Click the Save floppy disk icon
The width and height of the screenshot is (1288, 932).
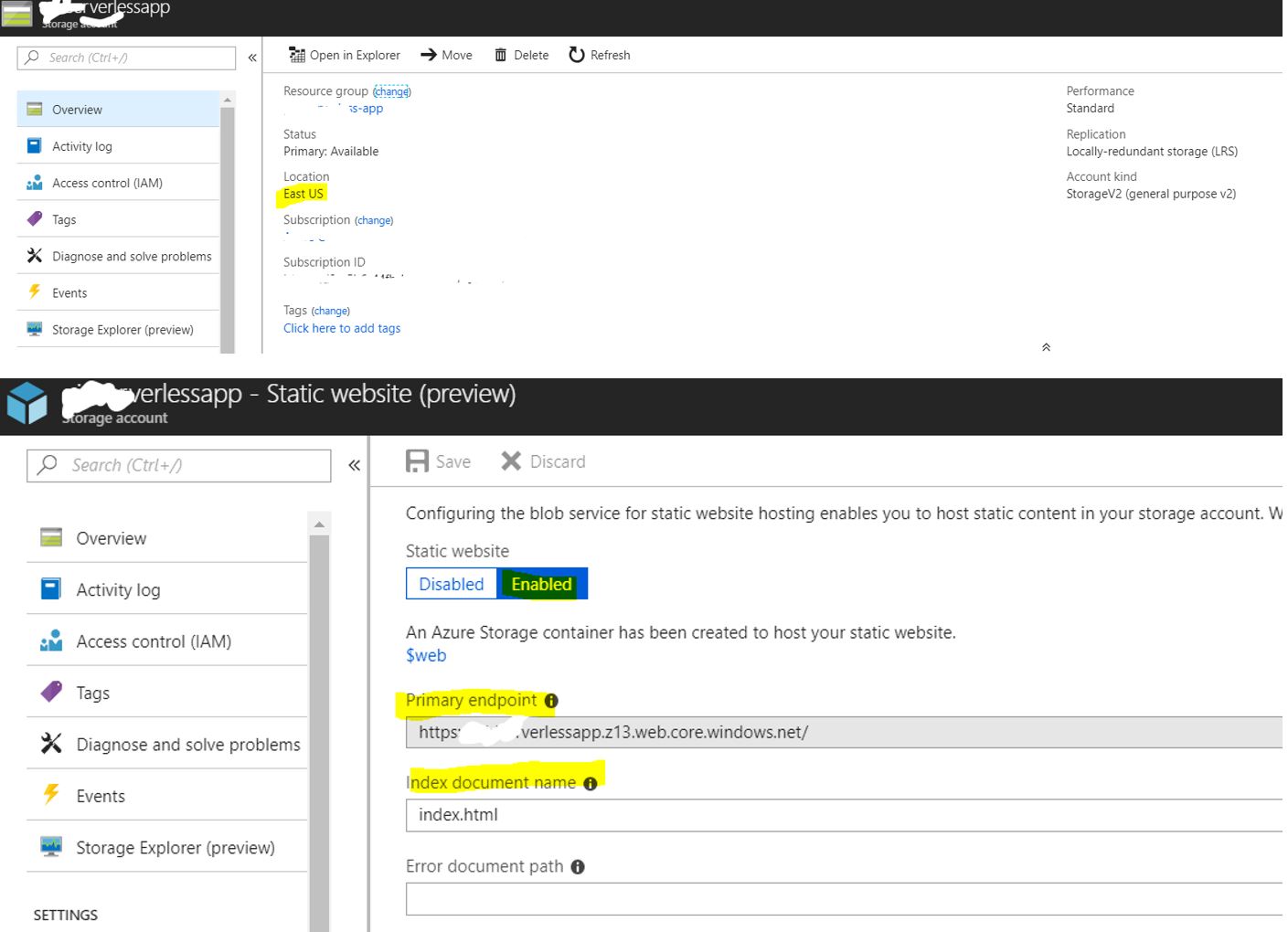pos(417,461)
